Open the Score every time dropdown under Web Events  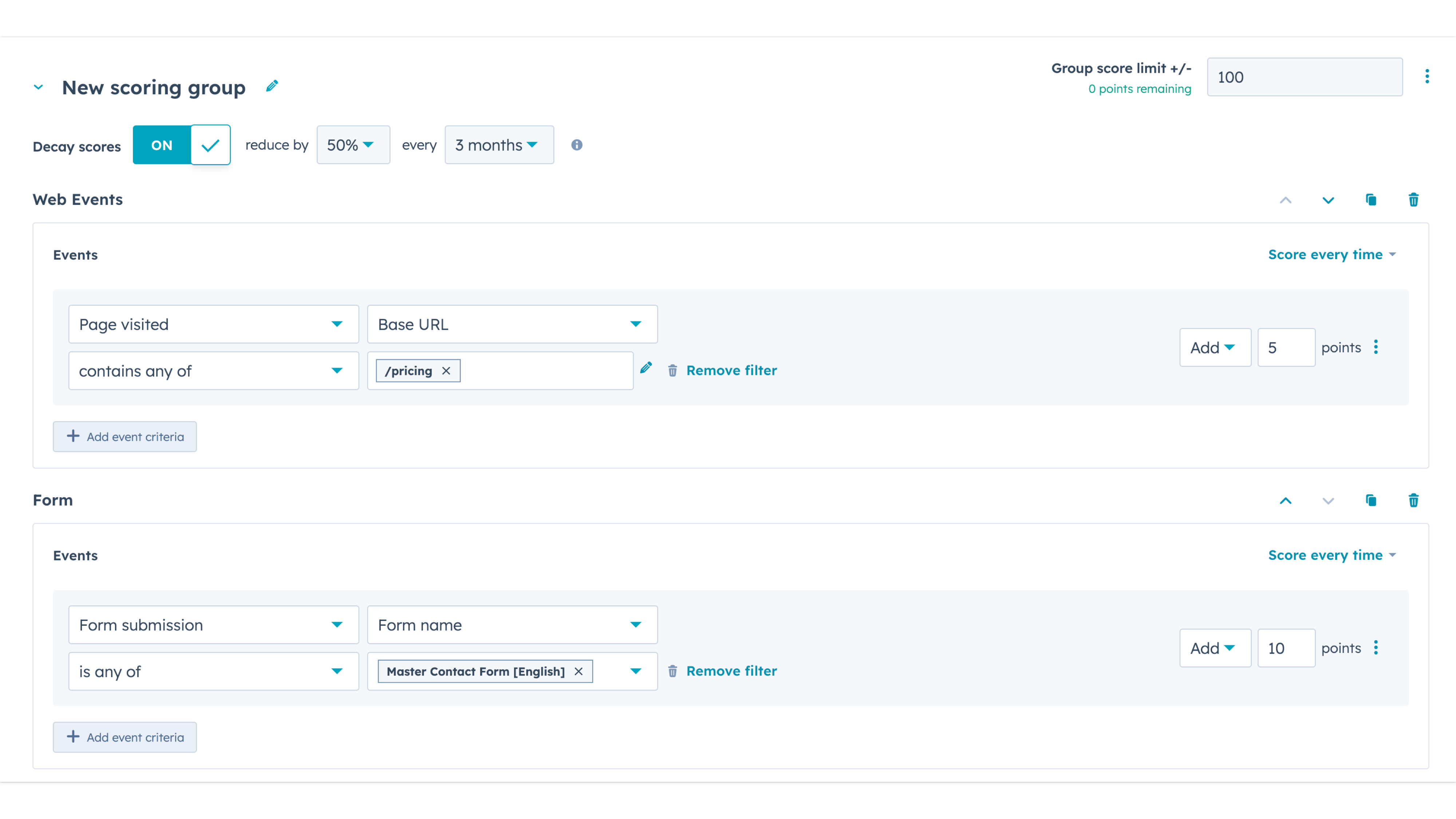pos(1332,254)
